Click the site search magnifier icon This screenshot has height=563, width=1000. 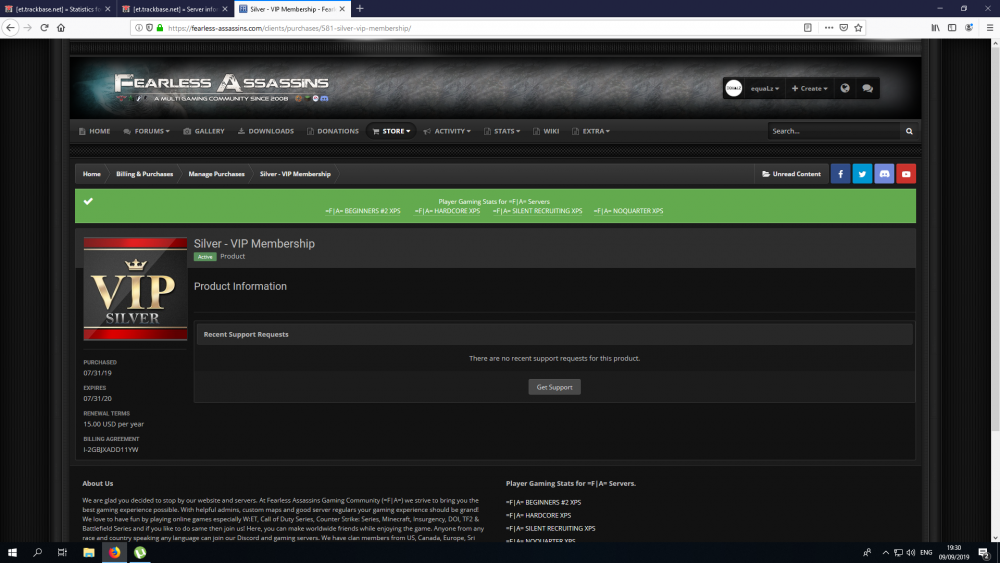click(909, 131)
